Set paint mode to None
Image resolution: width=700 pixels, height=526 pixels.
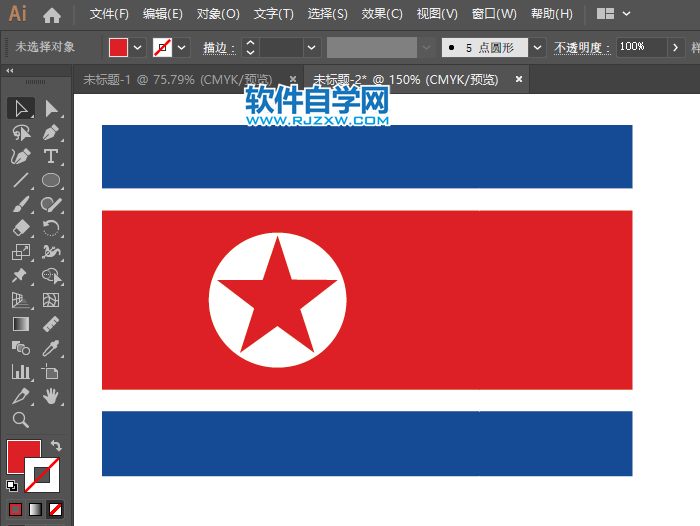point(55,509)
